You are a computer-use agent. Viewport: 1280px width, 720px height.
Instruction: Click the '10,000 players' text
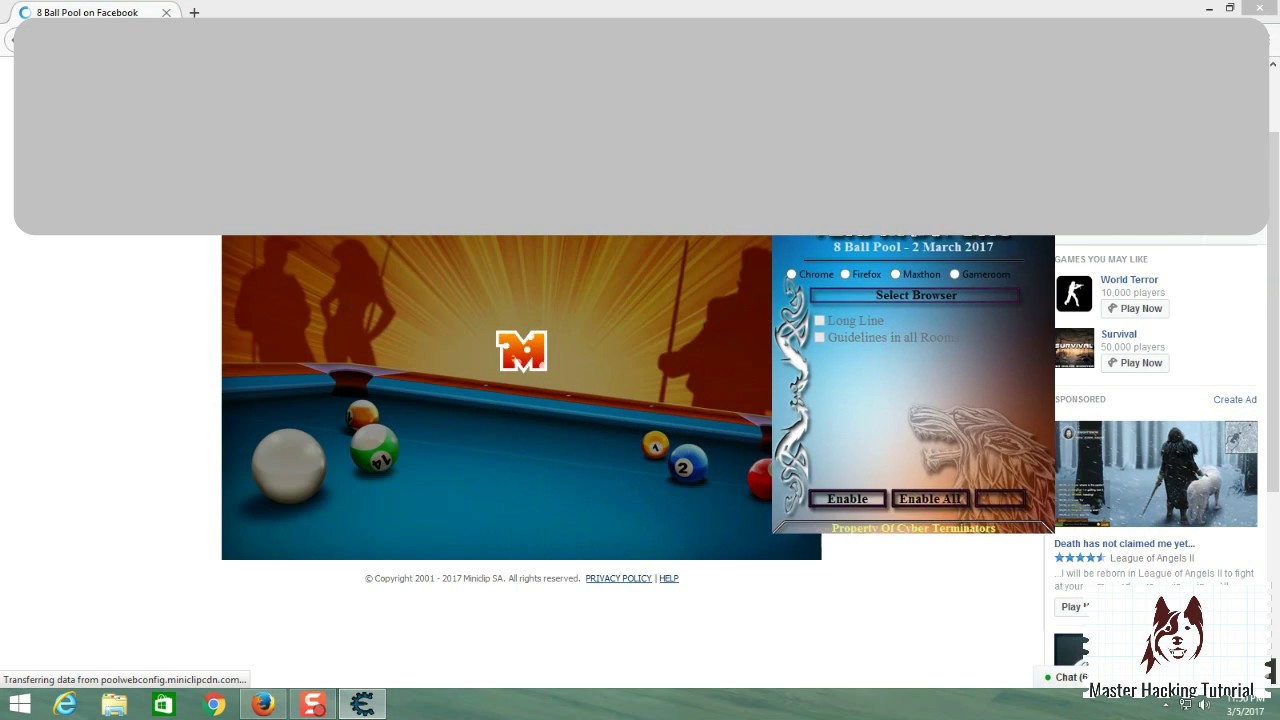pyautogui.click(x=1133, y=293)
